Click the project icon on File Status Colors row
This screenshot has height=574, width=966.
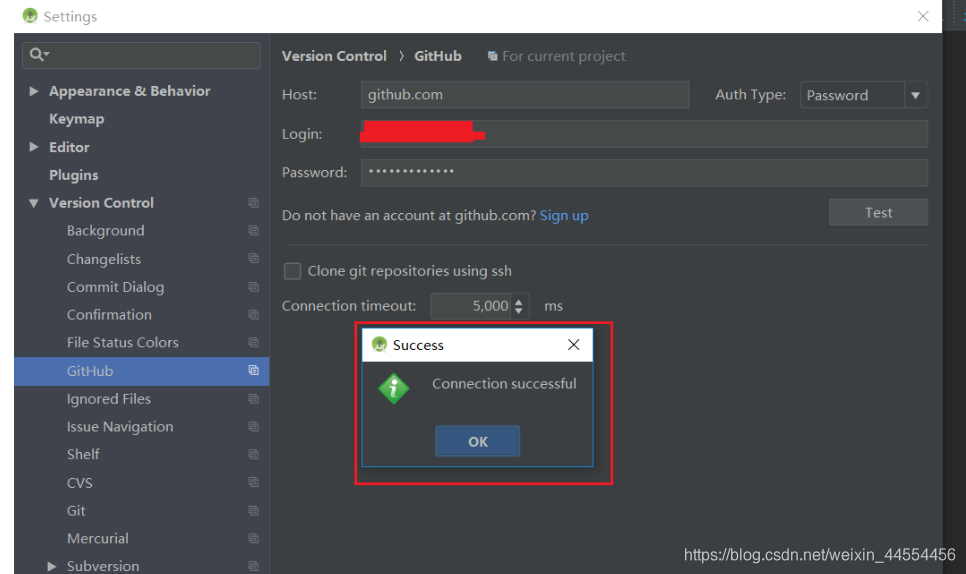[253, 342]
